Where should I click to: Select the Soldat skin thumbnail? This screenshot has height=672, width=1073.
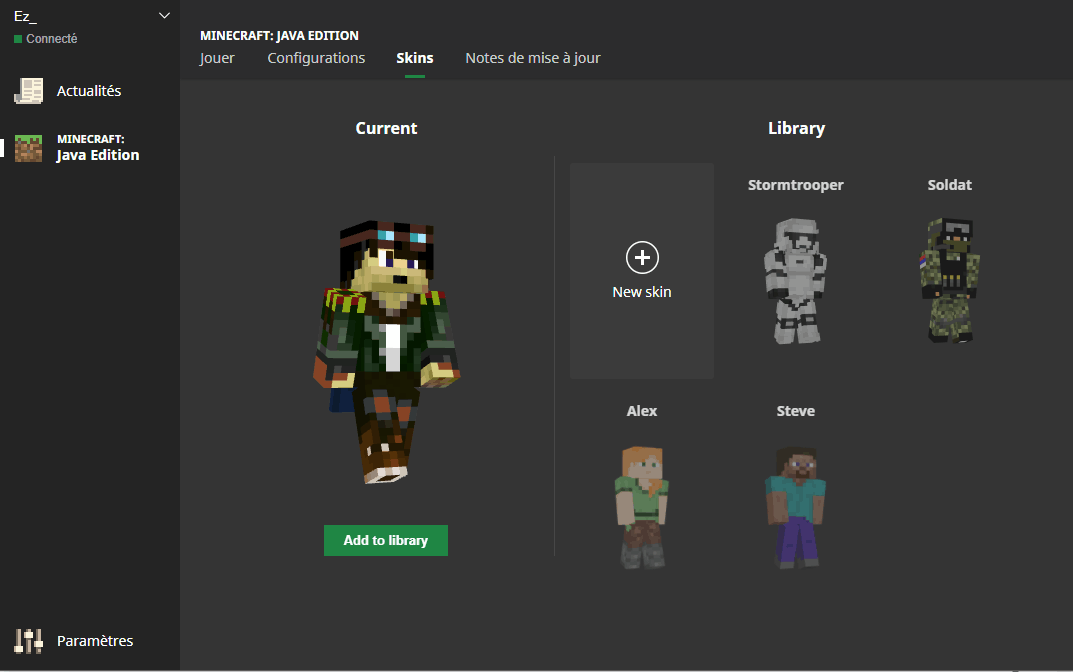950,281
